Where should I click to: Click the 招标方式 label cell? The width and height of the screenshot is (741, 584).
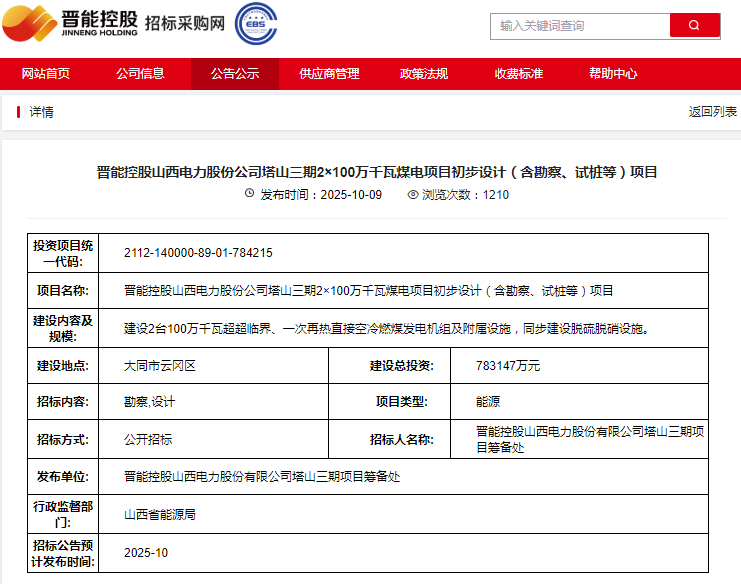[x=63, y=439]
